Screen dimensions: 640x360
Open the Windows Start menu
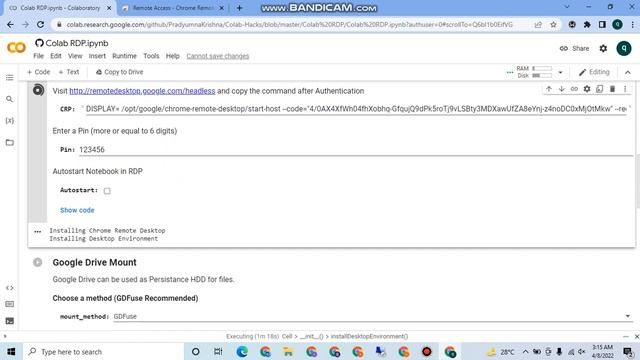(11, 352)
